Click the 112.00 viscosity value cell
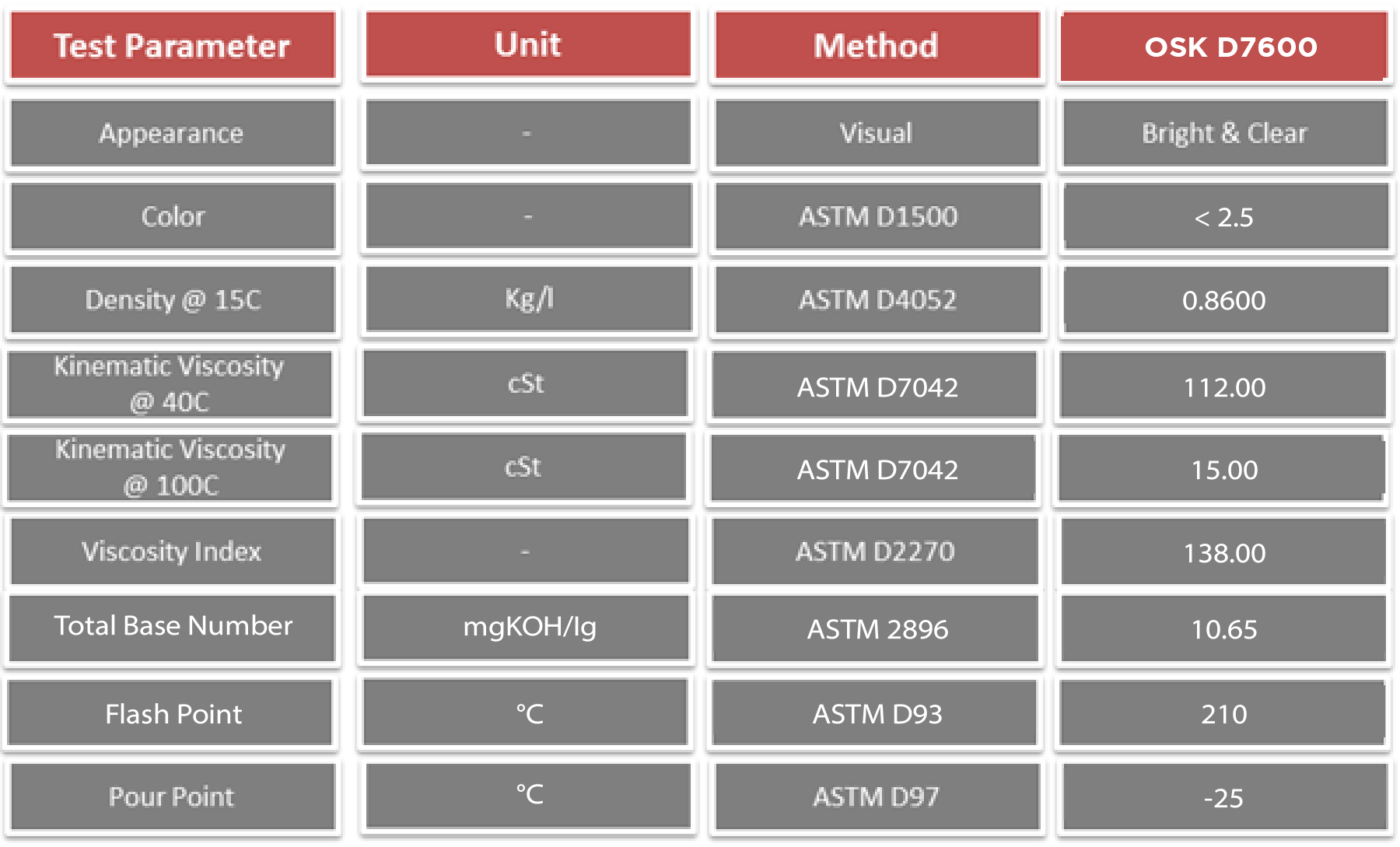This screenshot has width=1400, height=847. [1223, 387]
